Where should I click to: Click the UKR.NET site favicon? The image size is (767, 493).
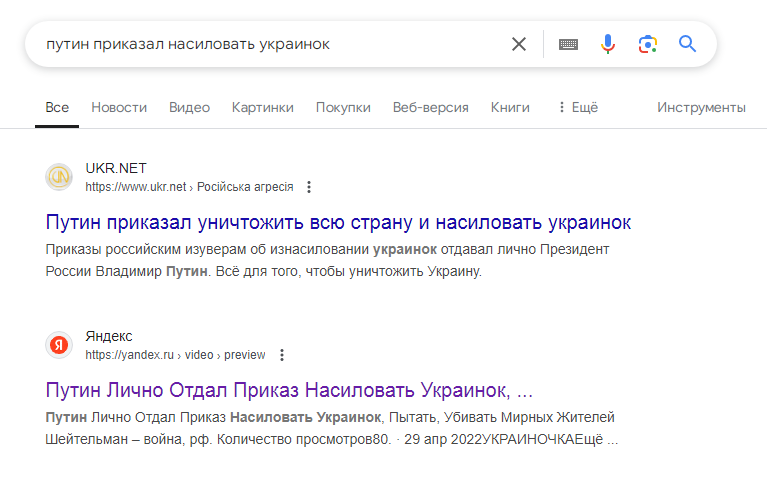pyautogui.click(x=59, y=177)
